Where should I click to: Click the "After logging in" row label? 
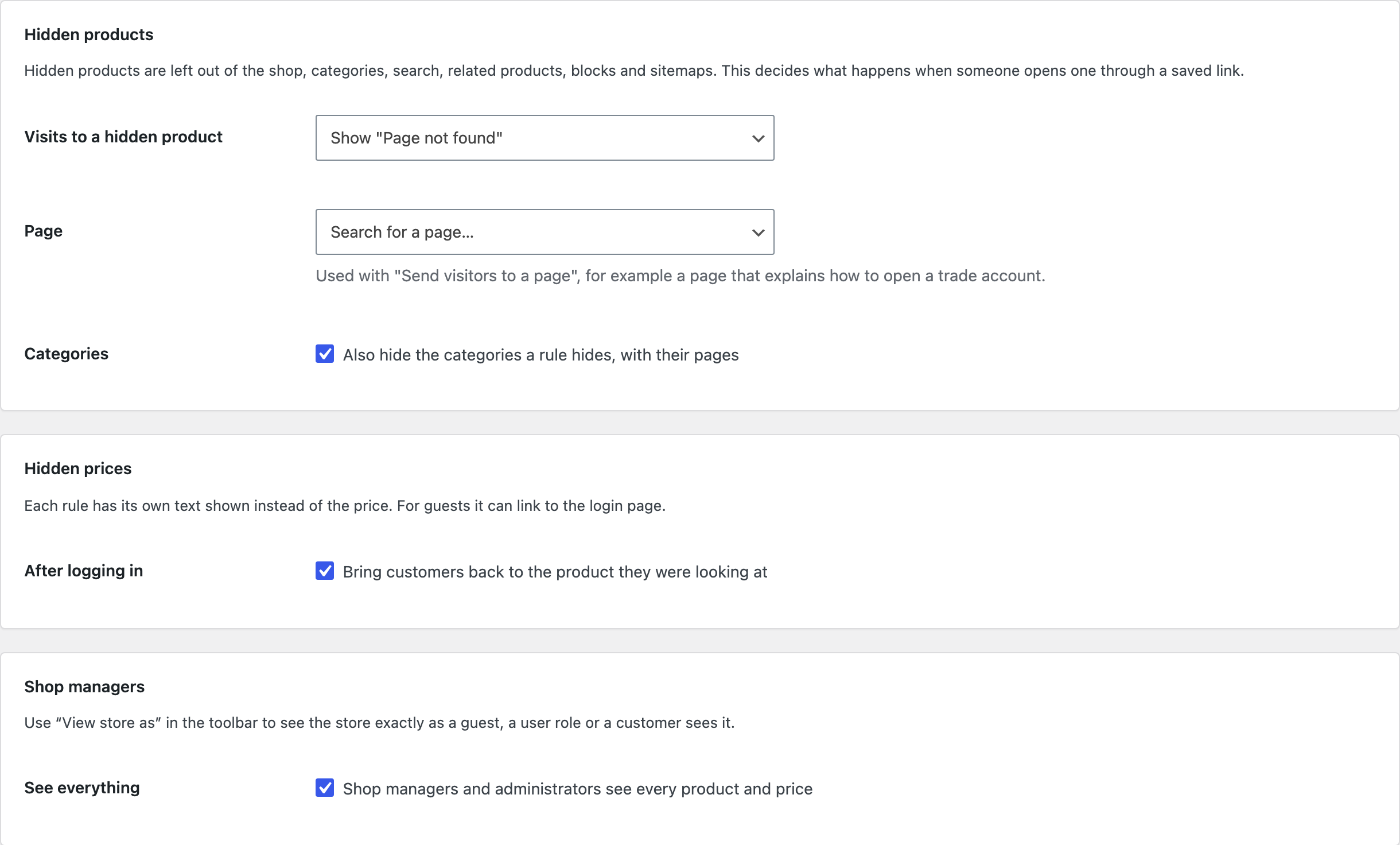pyautogui.click(x=84, y=571)
